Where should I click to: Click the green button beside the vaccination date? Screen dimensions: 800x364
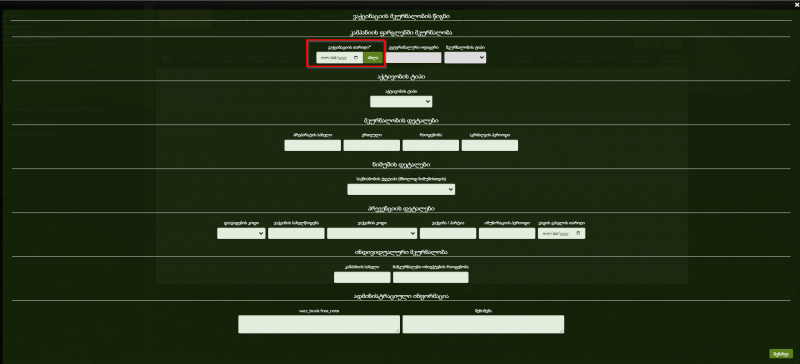pos(372,58)
